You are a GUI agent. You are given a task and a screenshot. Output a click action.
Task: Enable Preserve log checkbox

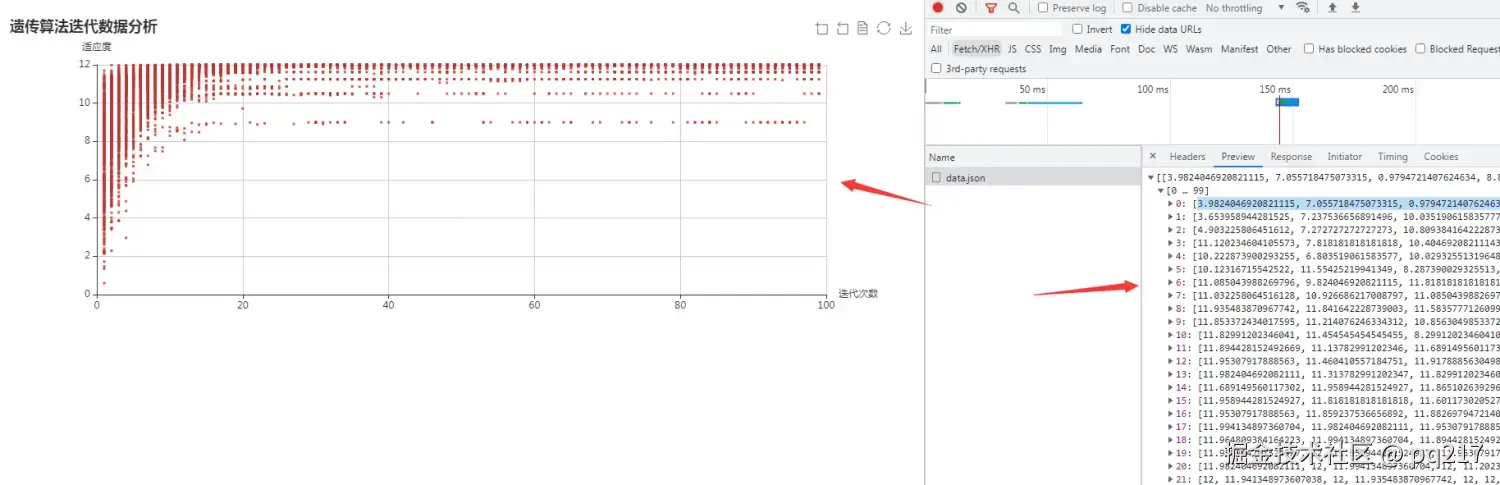pyautogui.click(x=1043, y=7)
